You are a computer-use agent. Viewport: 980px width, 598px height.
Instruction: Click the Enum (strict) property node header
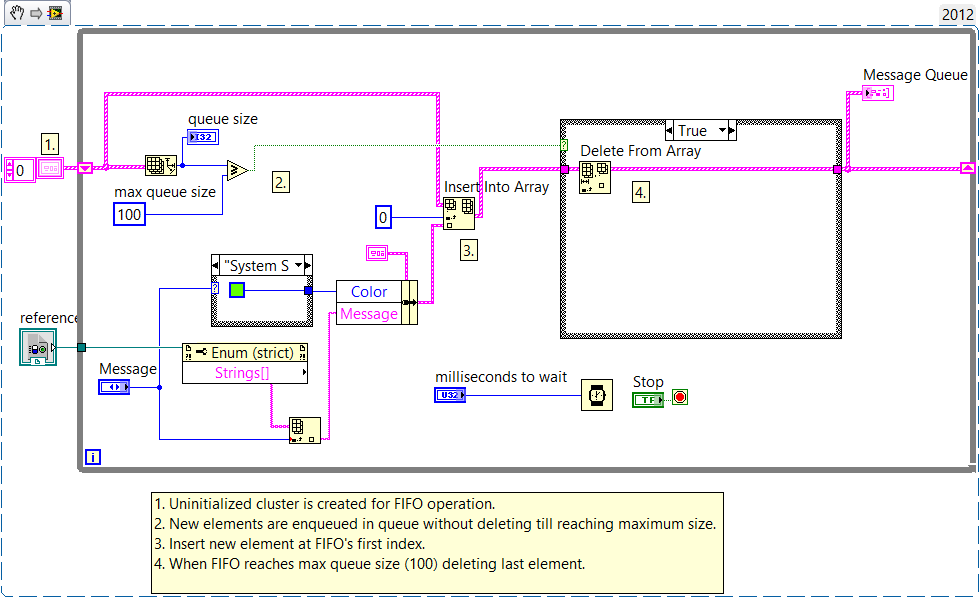pyautogui.click(x=245, y=353)
